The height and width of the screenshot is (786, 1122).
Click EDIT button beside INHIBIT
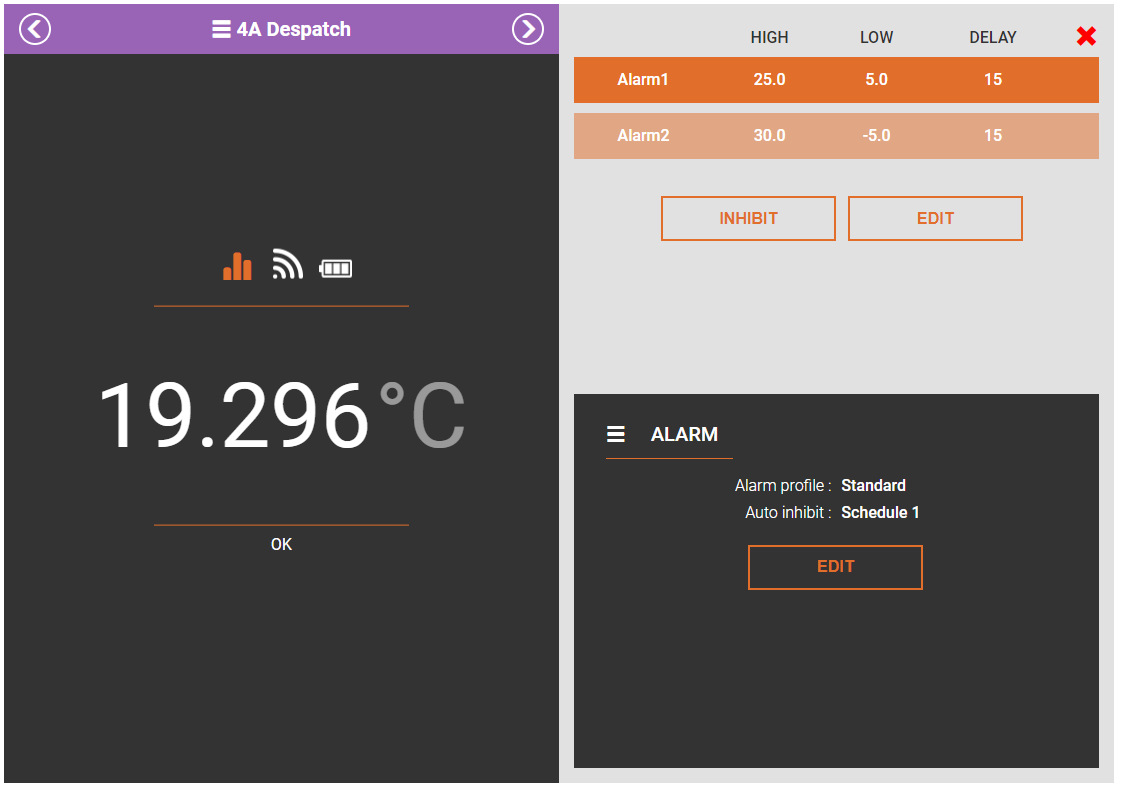[x=935, y=218]
